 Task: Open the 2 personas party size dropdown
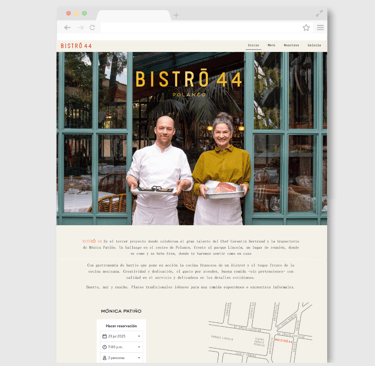click(121, 358)
